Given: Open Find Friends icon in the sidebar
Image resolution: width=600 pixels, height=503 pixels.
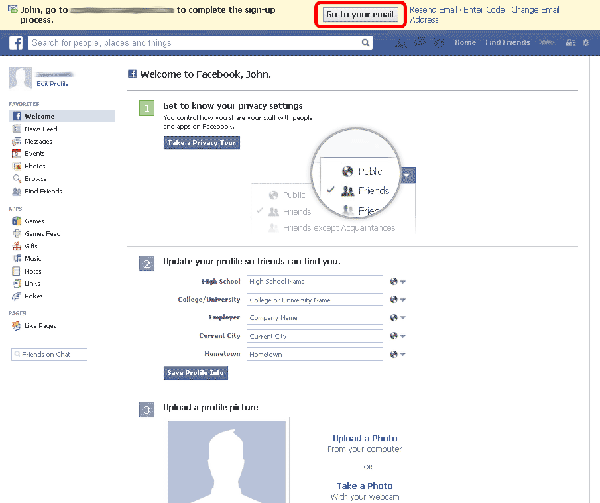Looking at the screenshot, I should [16, 191].
